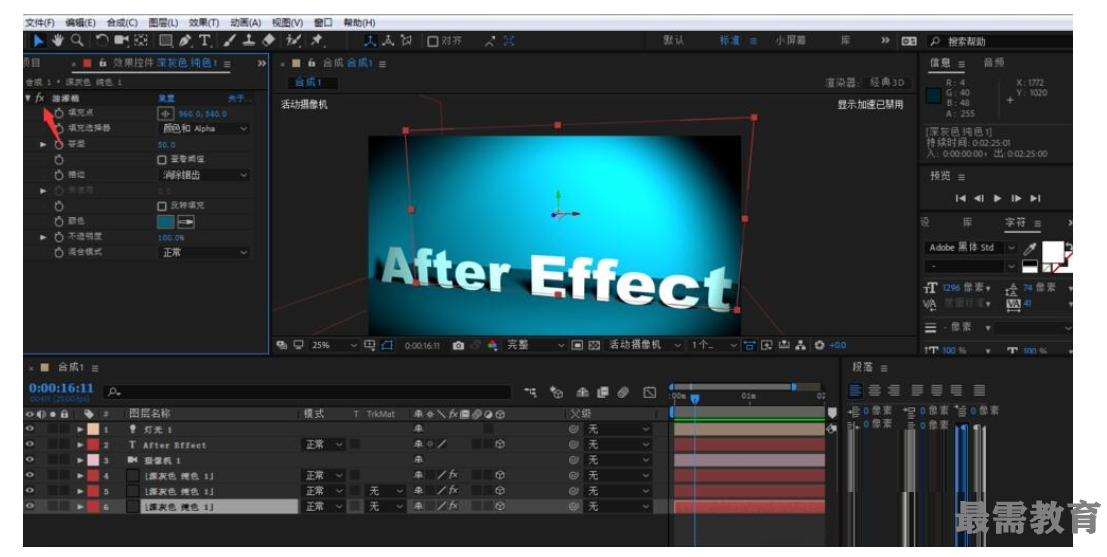The width and height of the screenshot is (1107, 557).
Task: Hide the After Effect text layer eye
Action: [30, 444]
